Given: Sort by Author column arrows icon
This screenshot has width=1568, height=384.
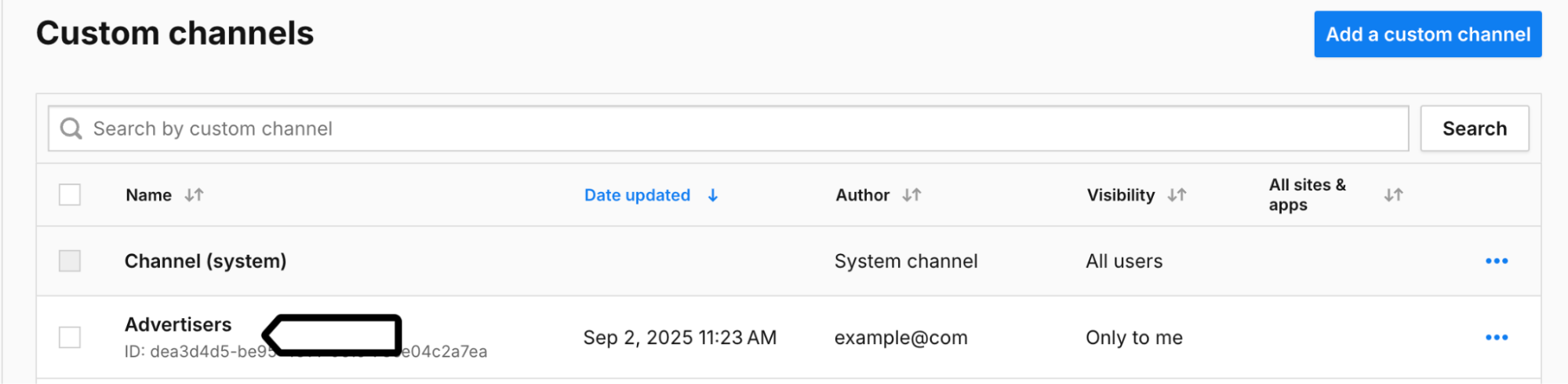Looking at the screenshot, I should pyautogui.click(x=911, y=195).
